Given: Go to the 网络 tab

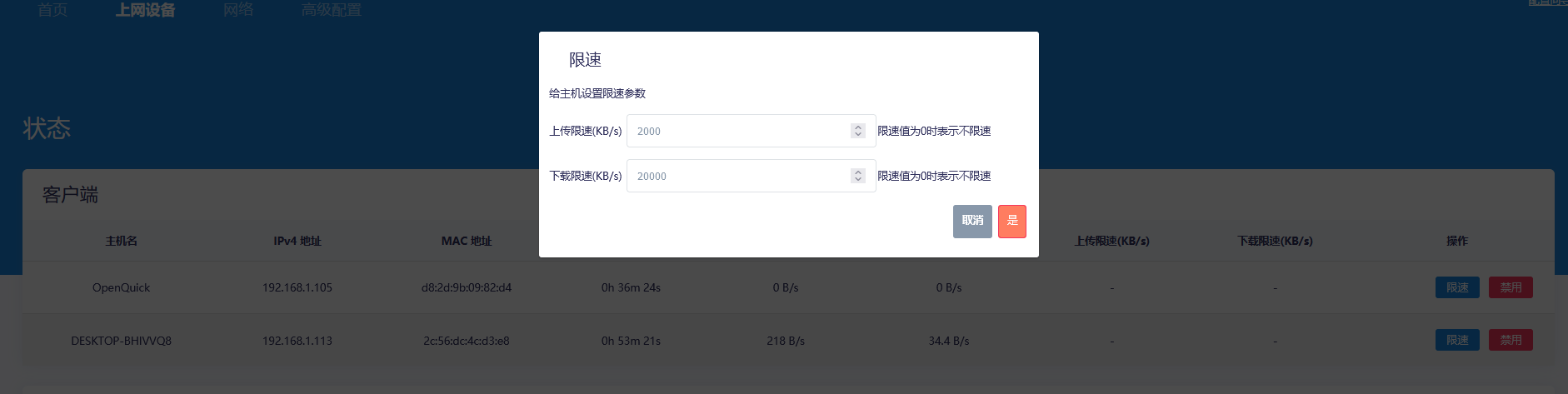Looking at the screenshot, I should (x=238, y=10).
